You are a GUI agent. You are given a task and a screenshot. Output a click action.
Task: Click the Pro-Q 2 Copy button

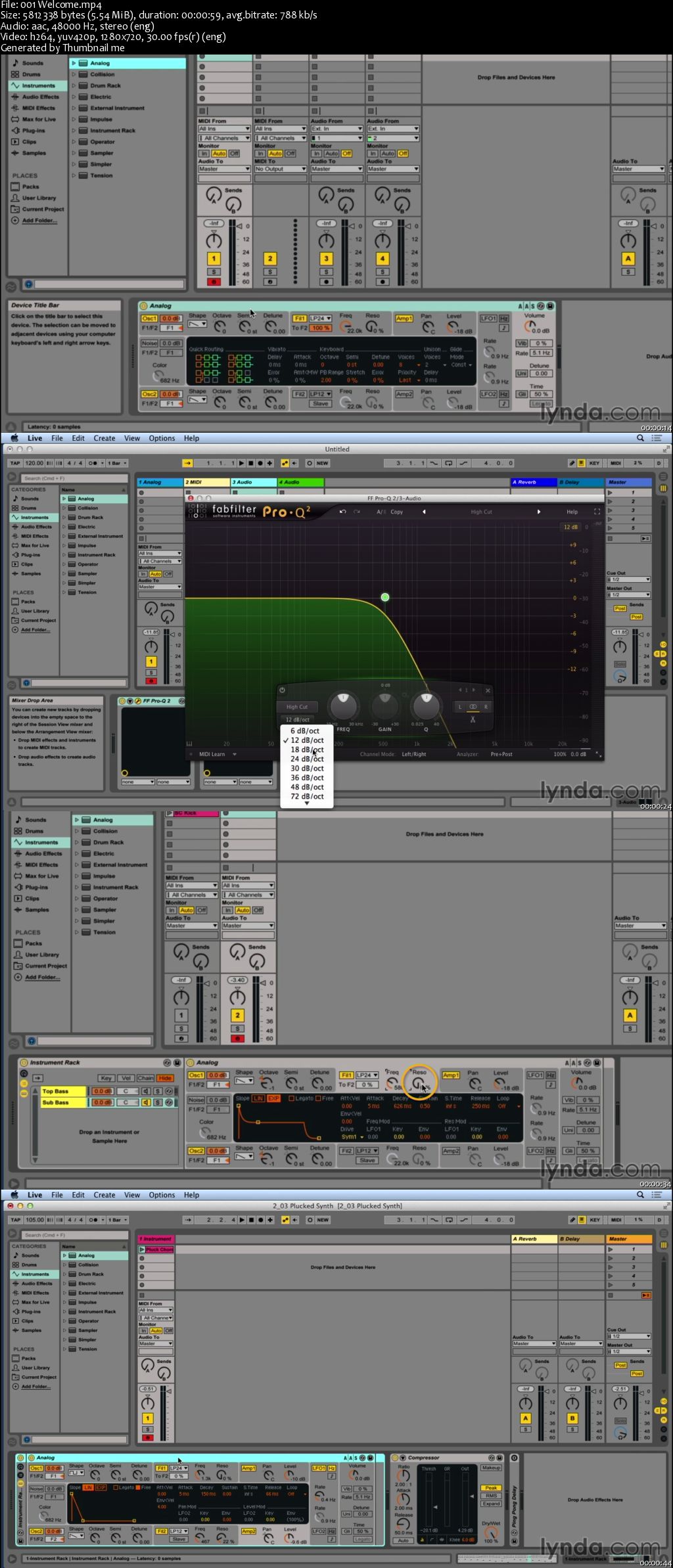397,512
